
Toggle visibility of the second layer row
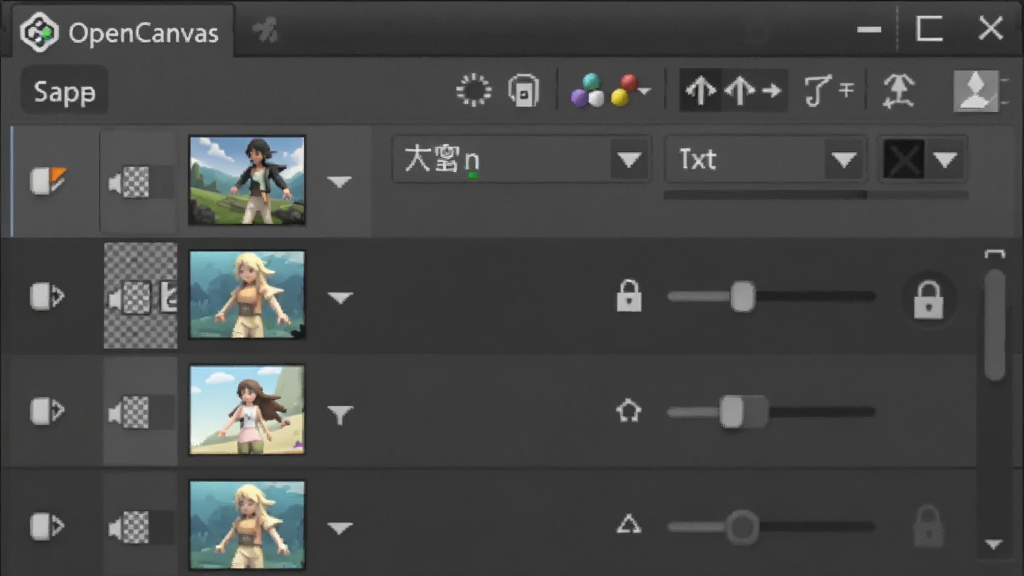tap(47, 296)
